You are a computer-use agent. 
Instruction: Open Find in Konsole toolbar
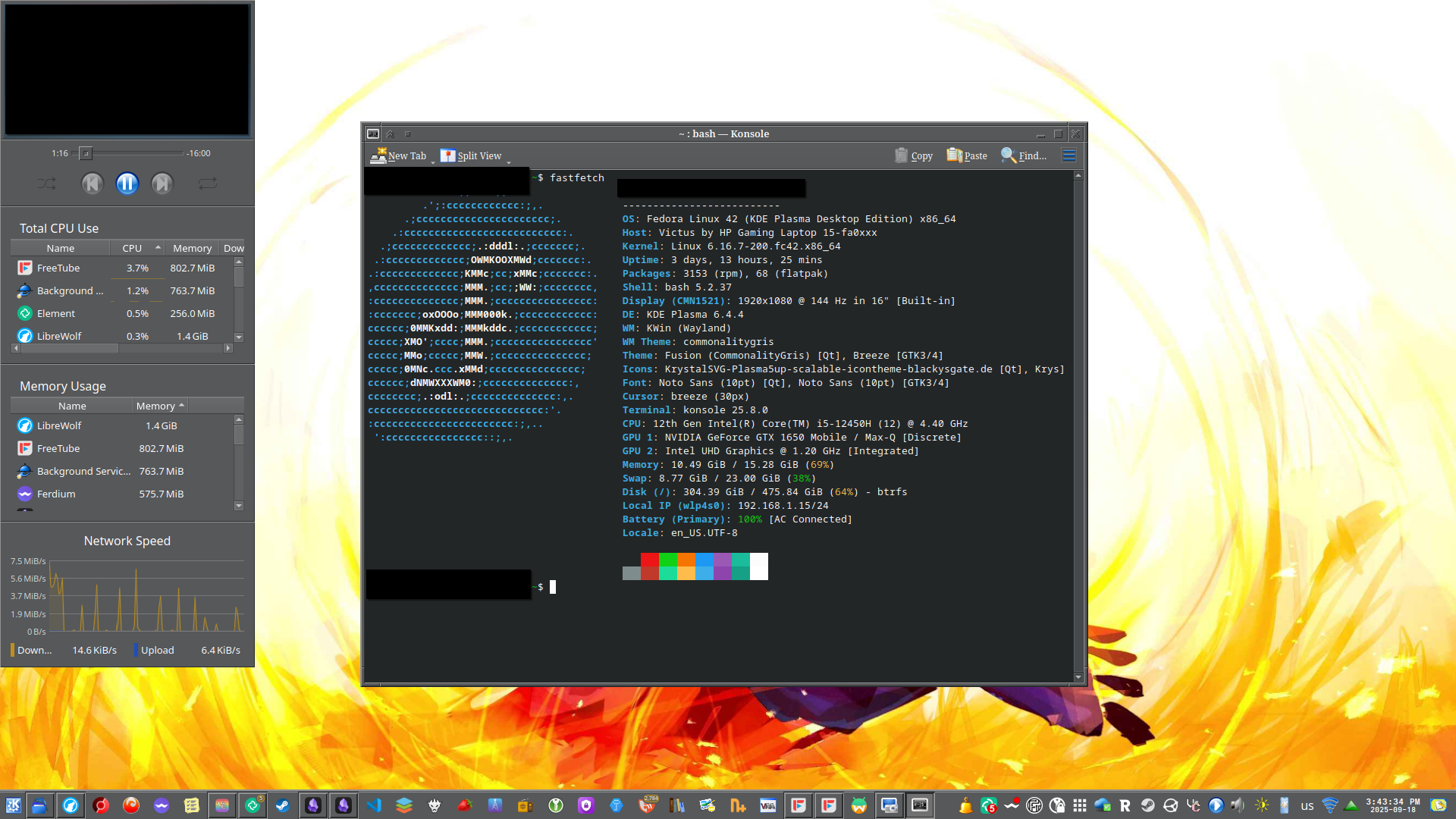[1023, 155]
